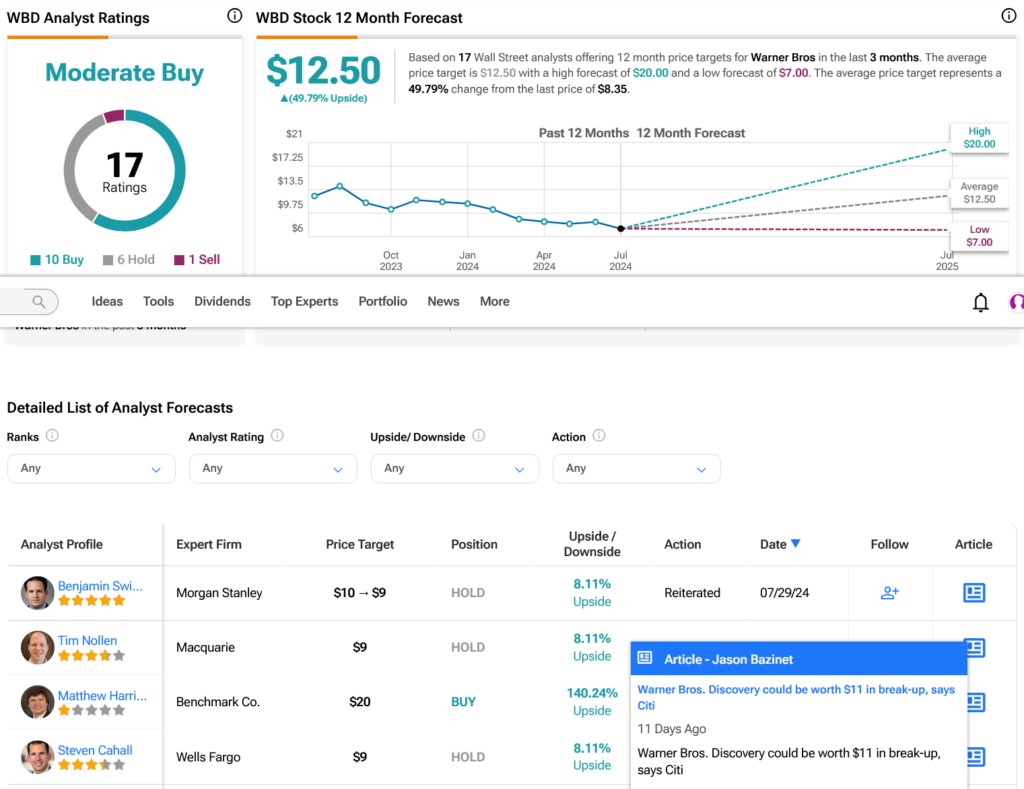Viewport: 1024px width, 789px height.
Task: Click the search magnifier icon
Action: 39,301
